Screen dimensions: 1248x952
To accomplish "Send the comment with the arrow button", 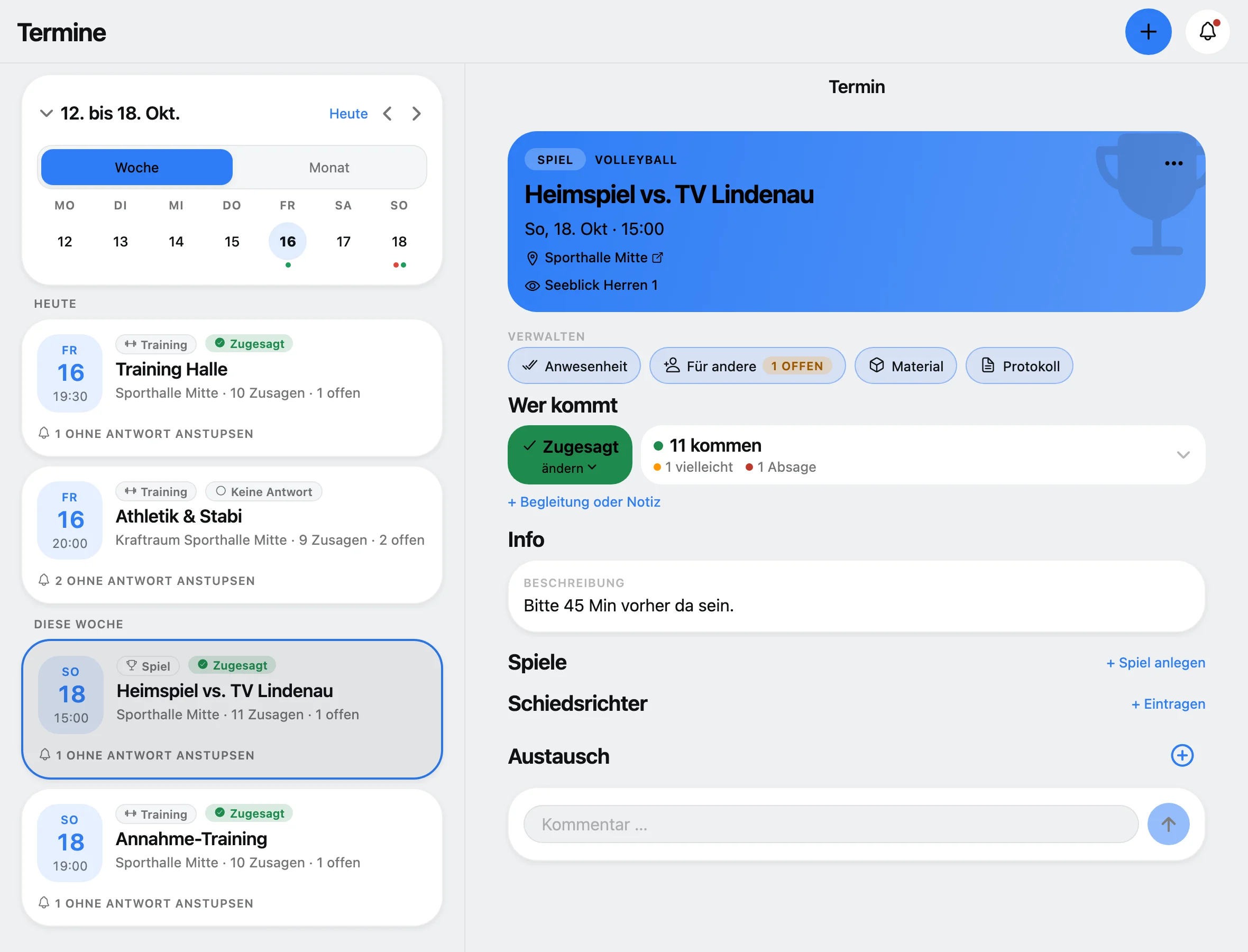I will 1168,824.
